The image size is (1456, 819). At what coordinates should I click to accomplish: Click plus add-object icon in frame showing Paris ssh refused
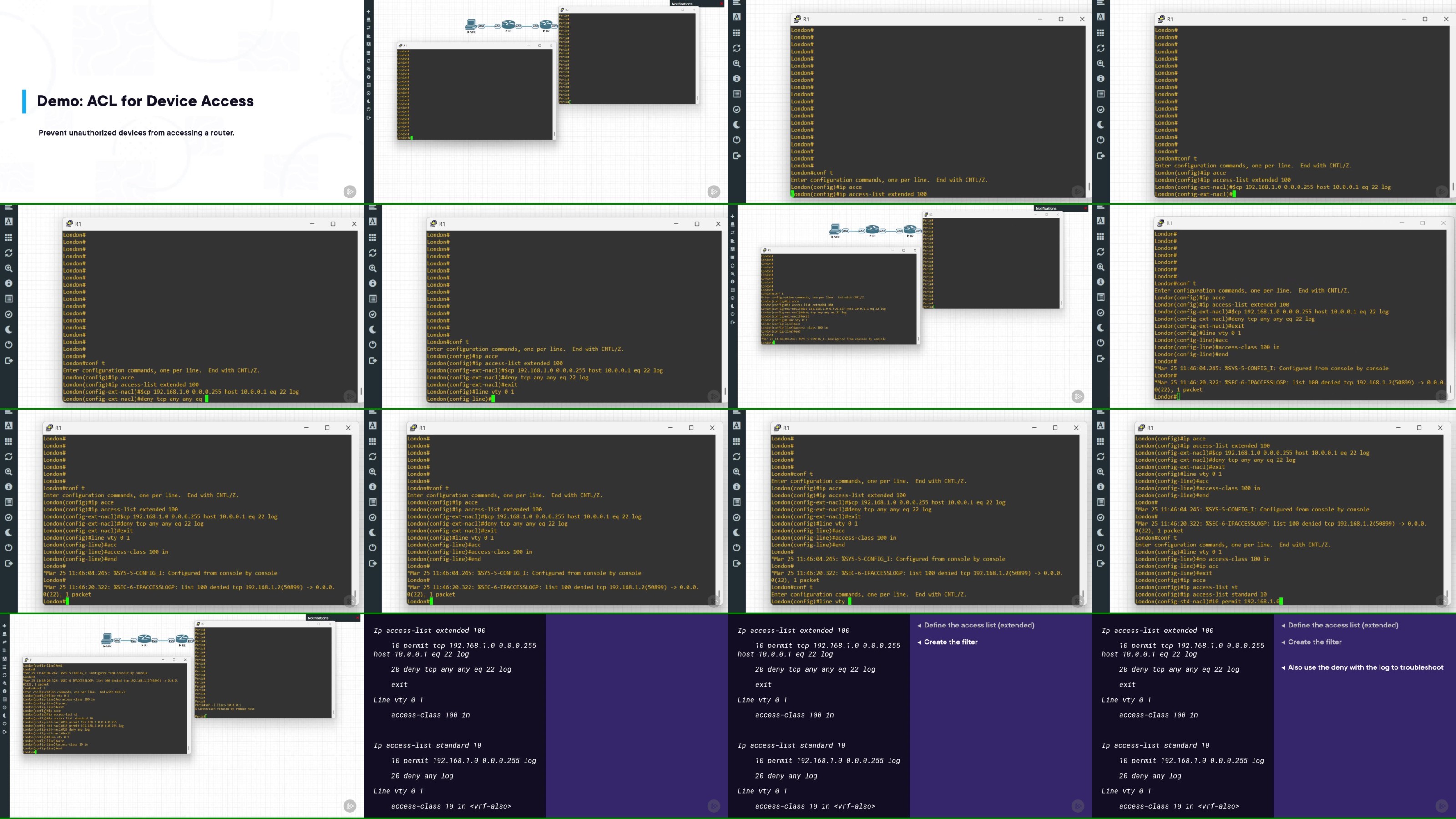pyautogui.click(x=5, y=626)
